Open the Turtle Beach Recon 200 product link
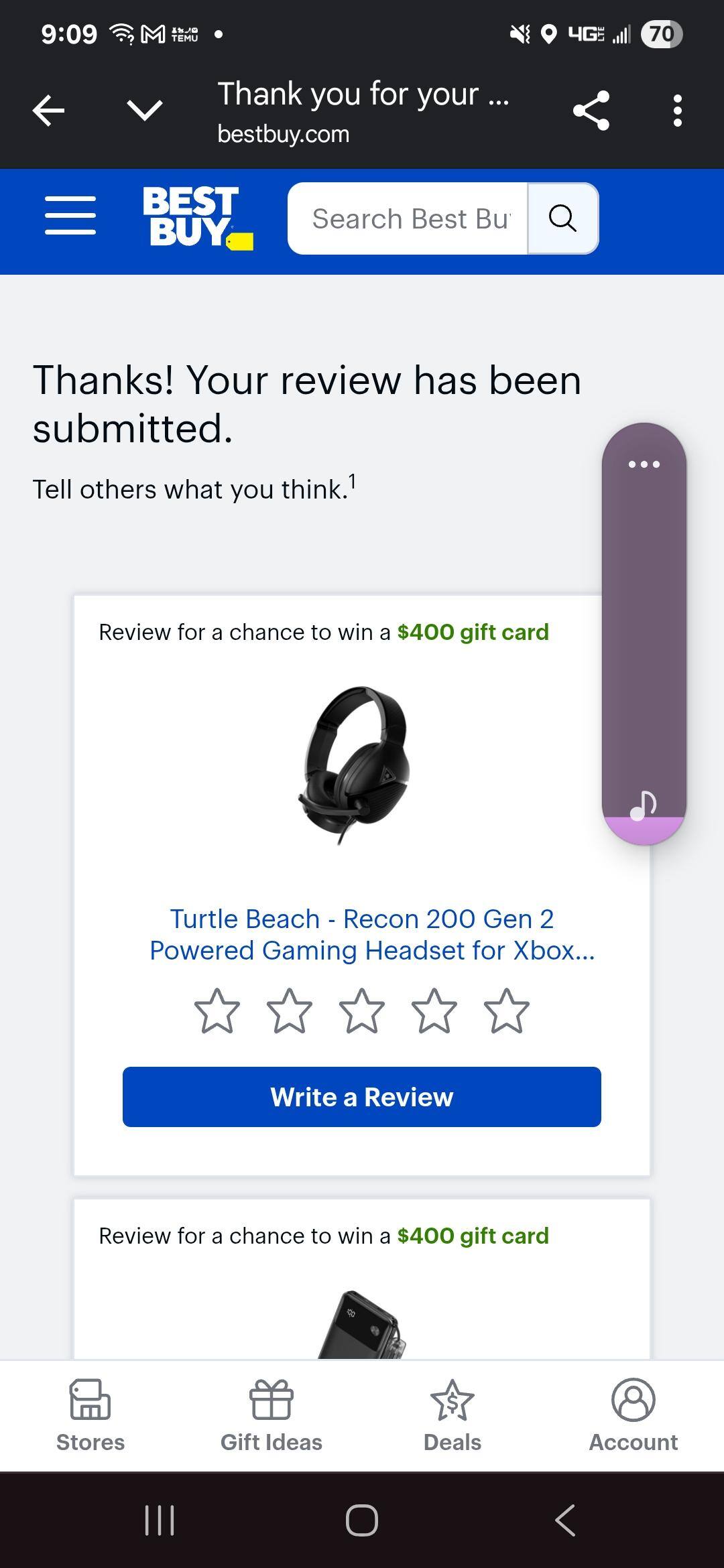 [361, 934]
